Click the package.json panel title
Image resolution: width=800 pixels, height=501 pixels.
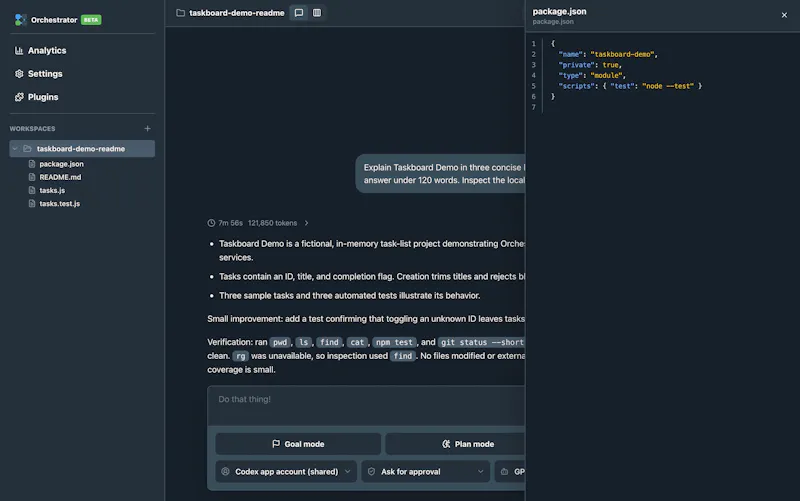[x=559, y=11]
